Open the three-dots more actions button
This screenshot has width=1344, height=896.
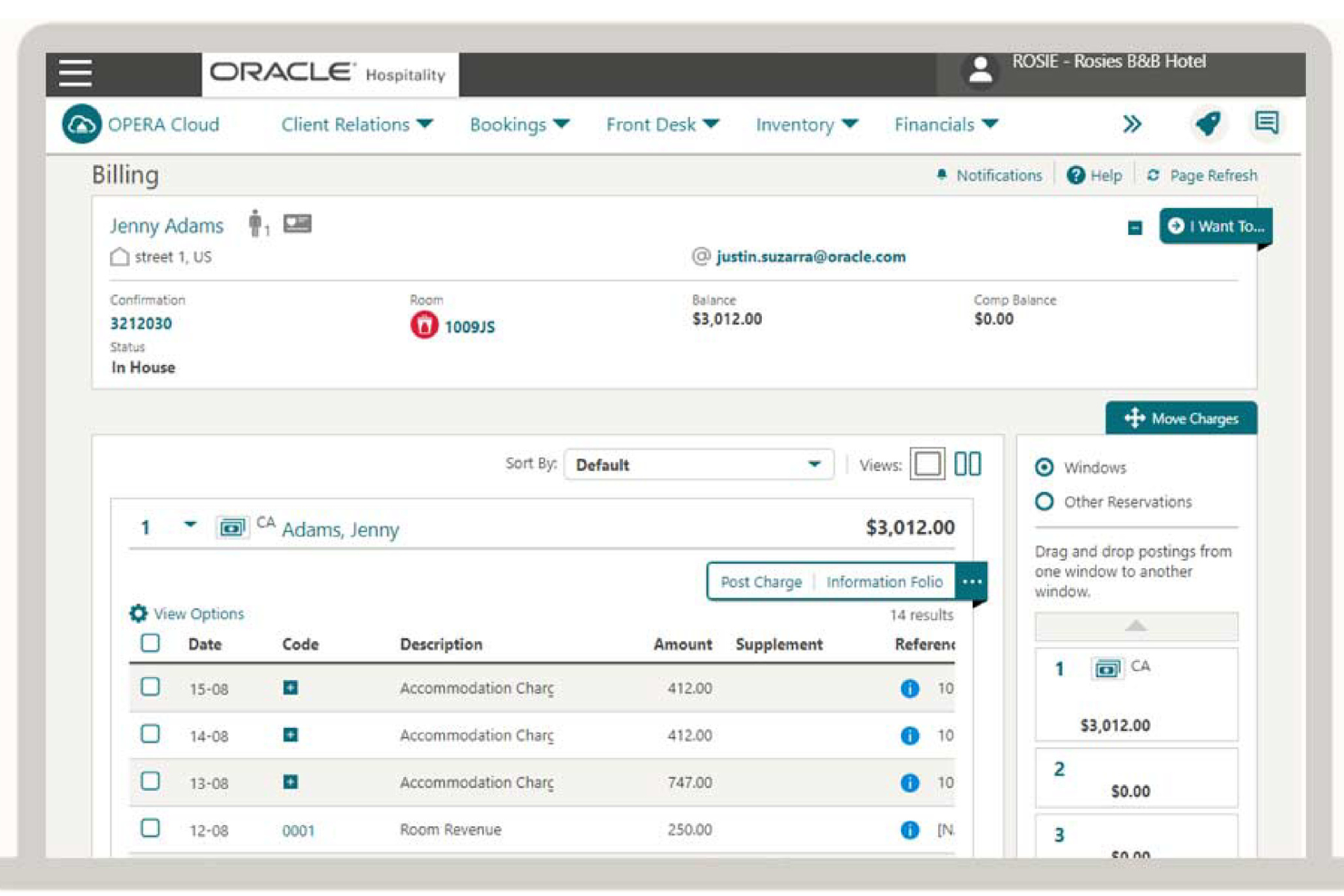(972, 582)
